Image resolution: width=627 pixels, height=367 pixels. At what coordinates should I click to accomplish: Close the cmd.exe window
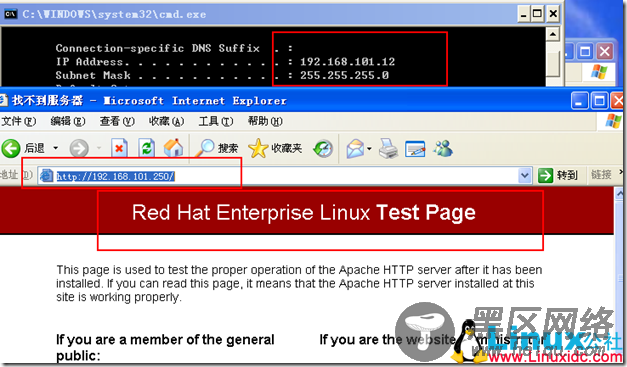click(x=553, y=14)
